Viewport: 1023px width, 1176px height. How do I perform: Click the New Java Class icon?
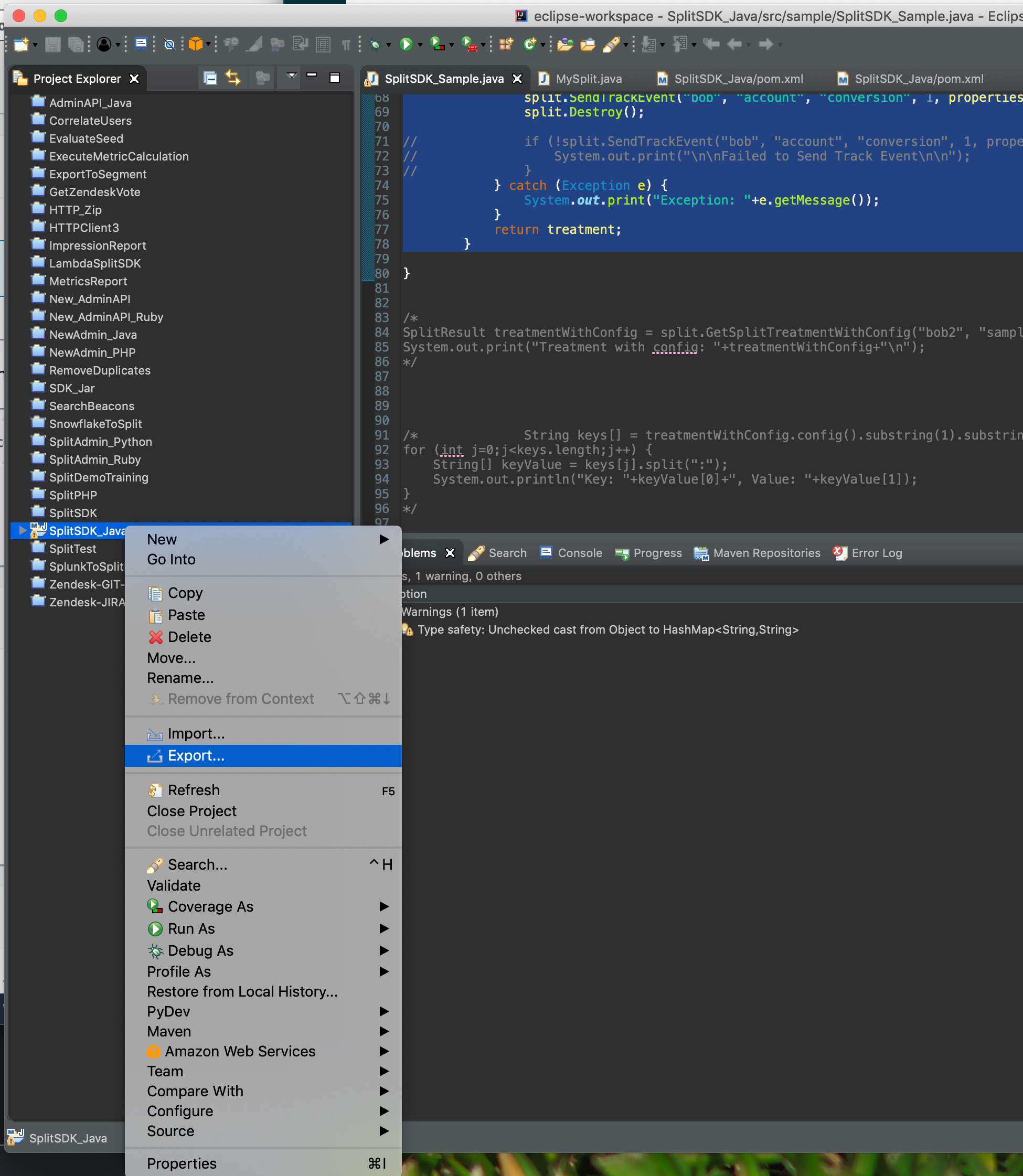pos(530,44)
